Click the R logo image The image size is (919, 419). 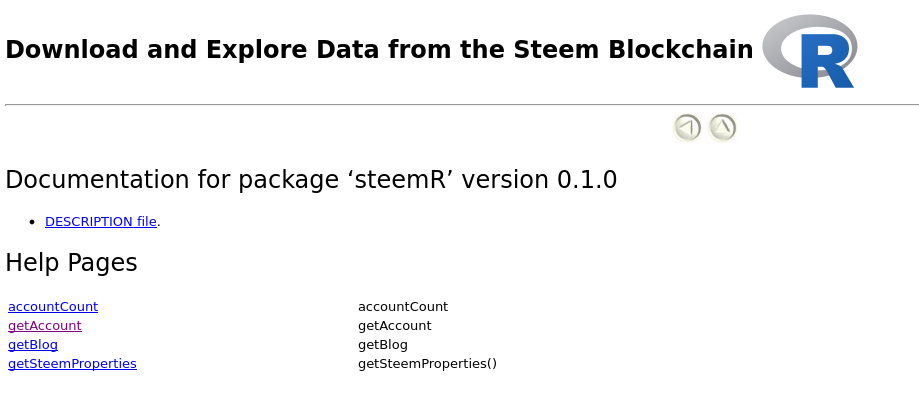pos(809,51)
